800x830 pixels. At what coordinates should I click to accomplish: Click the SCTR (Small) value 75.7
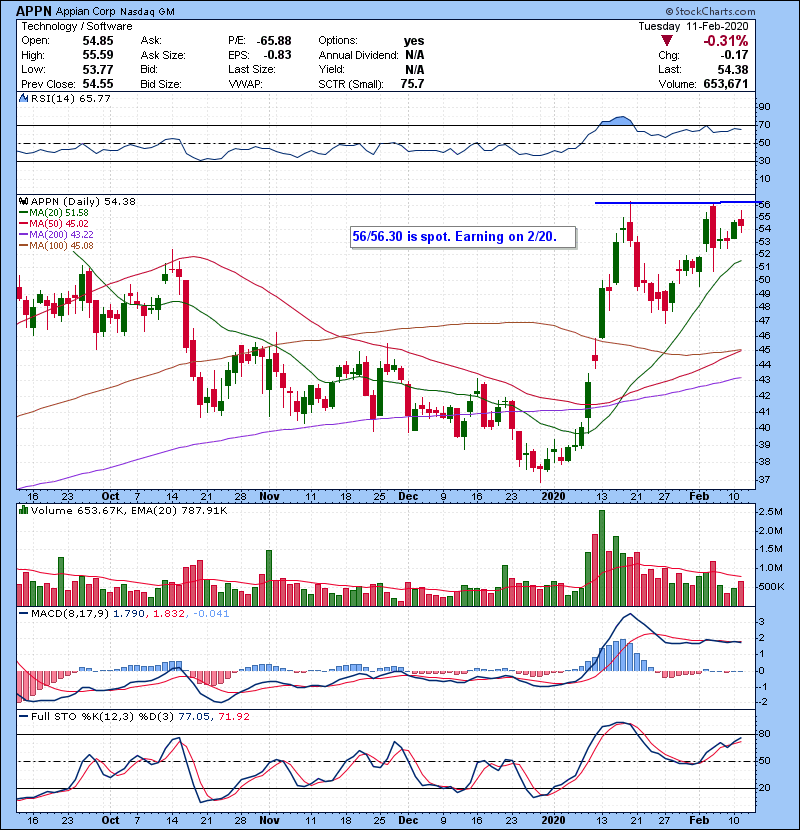pos(412,84)
